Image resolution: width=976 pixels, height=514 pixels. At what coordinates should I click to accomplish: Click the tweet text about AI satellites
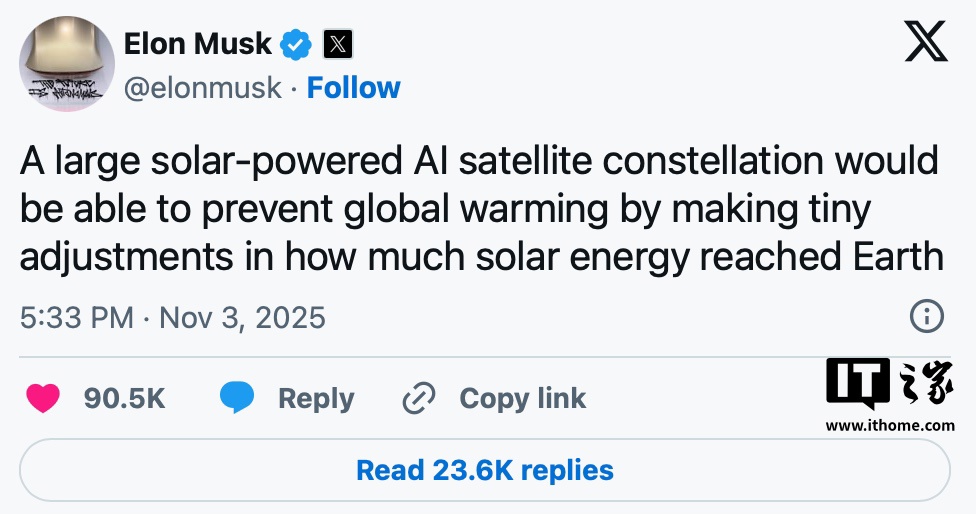click(481, 208)
